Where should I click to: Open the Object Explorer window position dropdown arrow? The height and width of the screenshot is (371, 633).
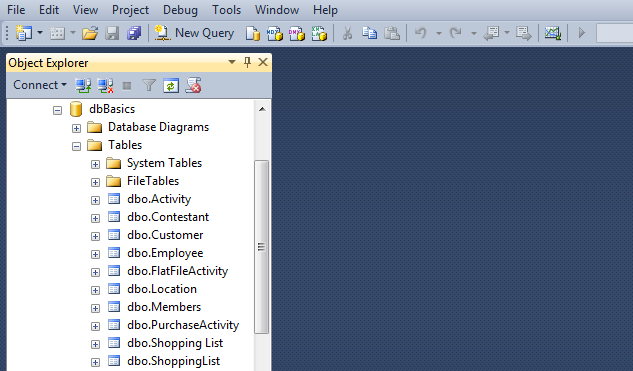click(232, 62)
